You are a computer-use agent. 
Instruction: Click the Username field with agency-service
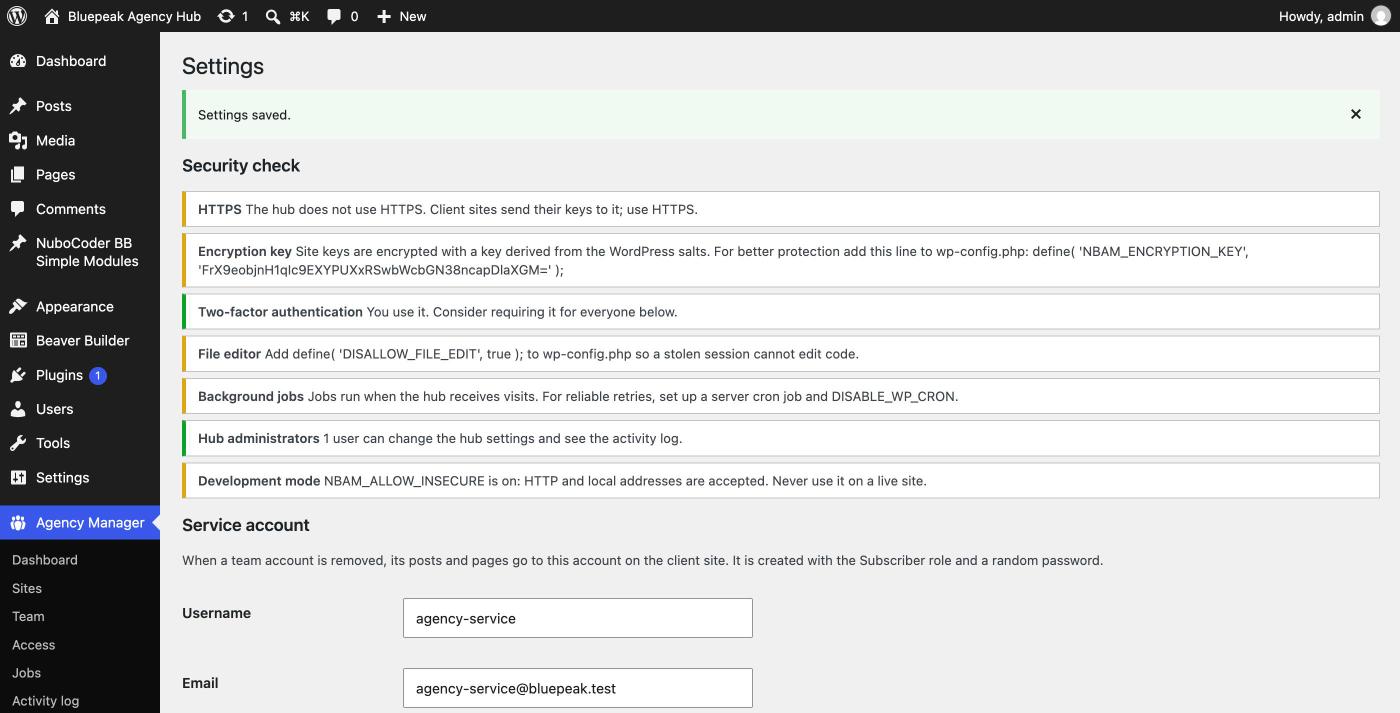click(x=577, y=618)
